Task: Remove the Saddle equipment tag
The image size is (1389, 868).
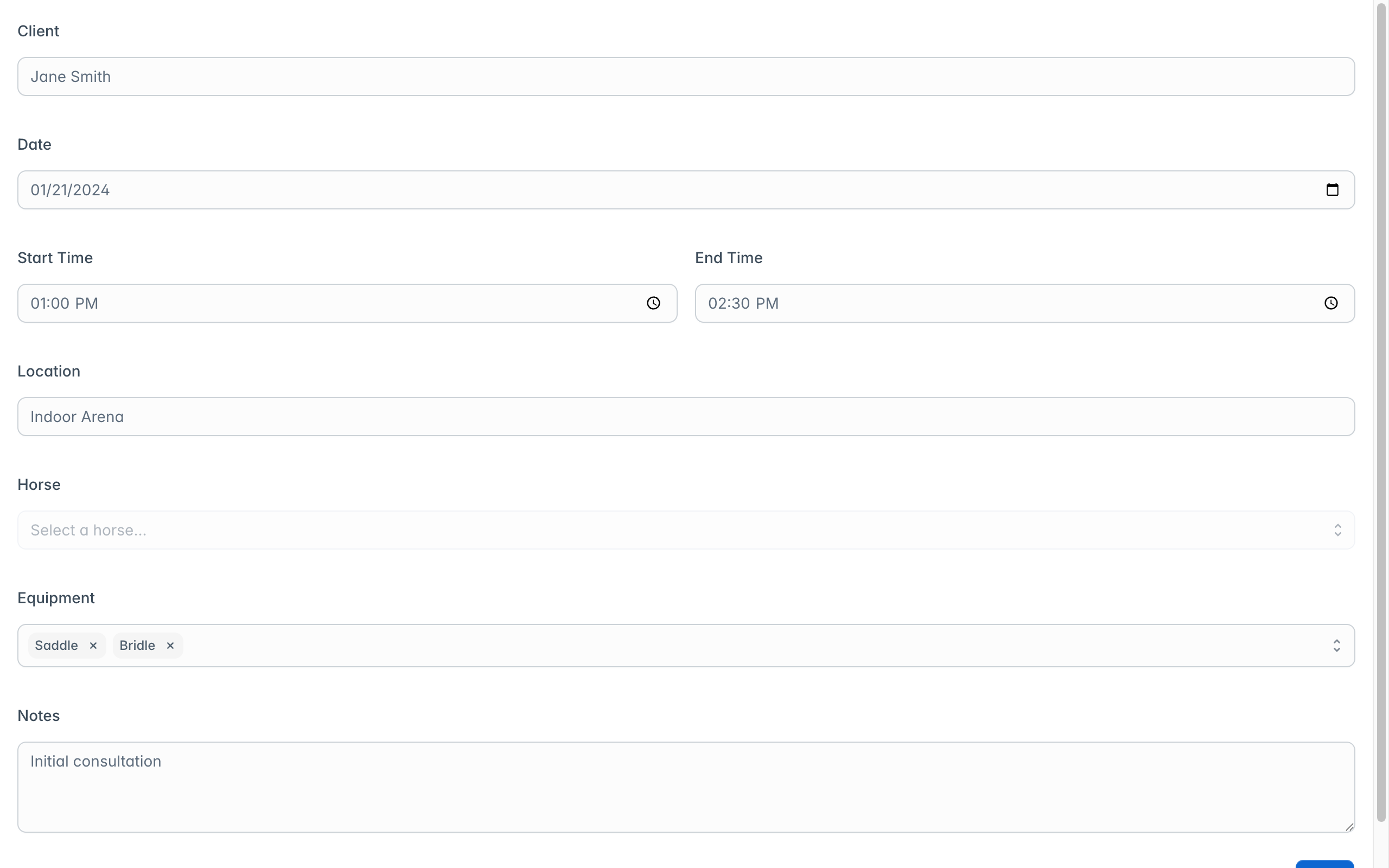Action: pos(93,645)
